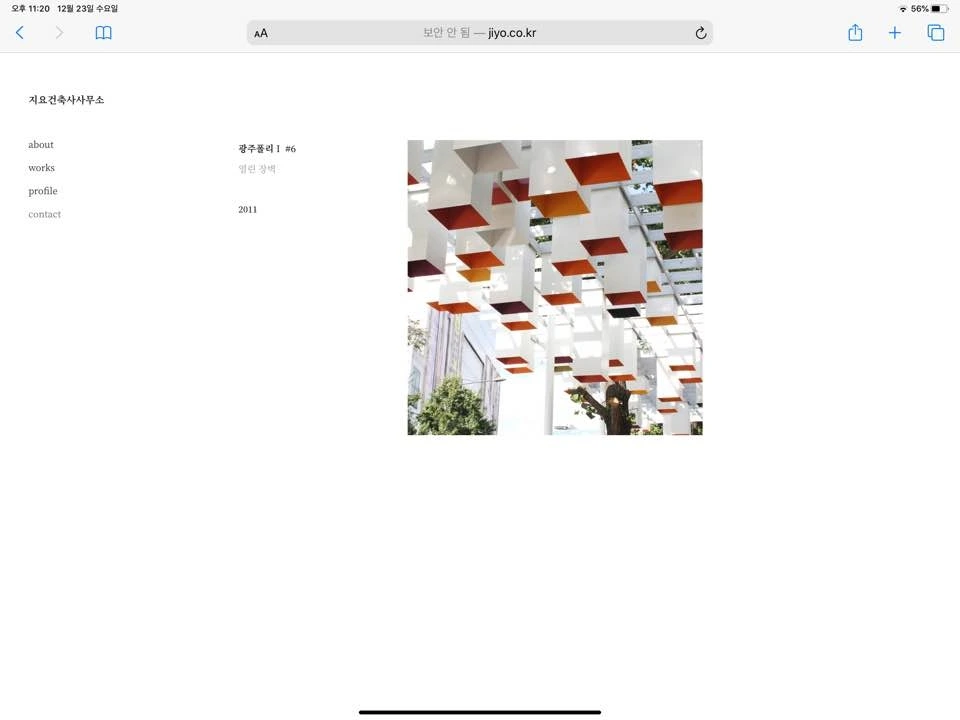Reload the page with refresh icon

[700, 33]
